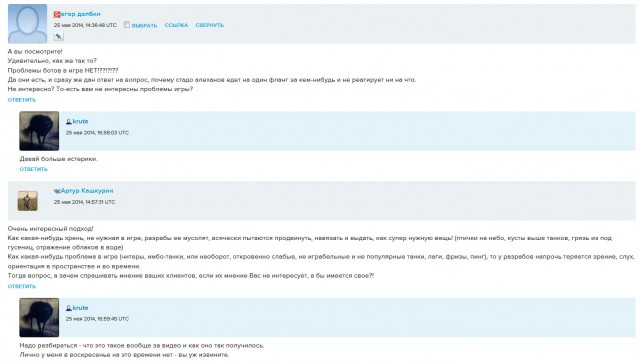Image resolution: width=640 pixels, height=362 pixels.
Task: Click the VK icon beside Артур Кашкурин
Action: coord(57,191)
